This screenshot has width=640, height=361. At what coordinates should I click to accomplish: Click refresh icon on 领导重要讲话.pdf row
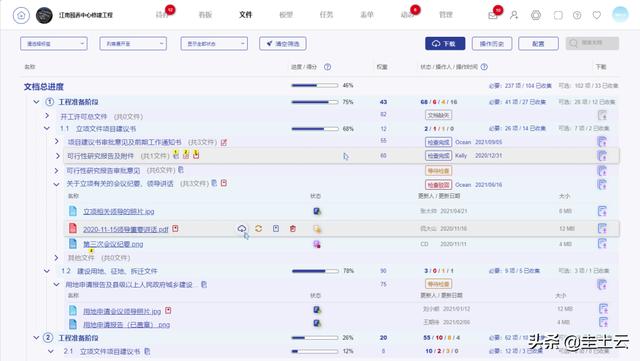[258, 228]
